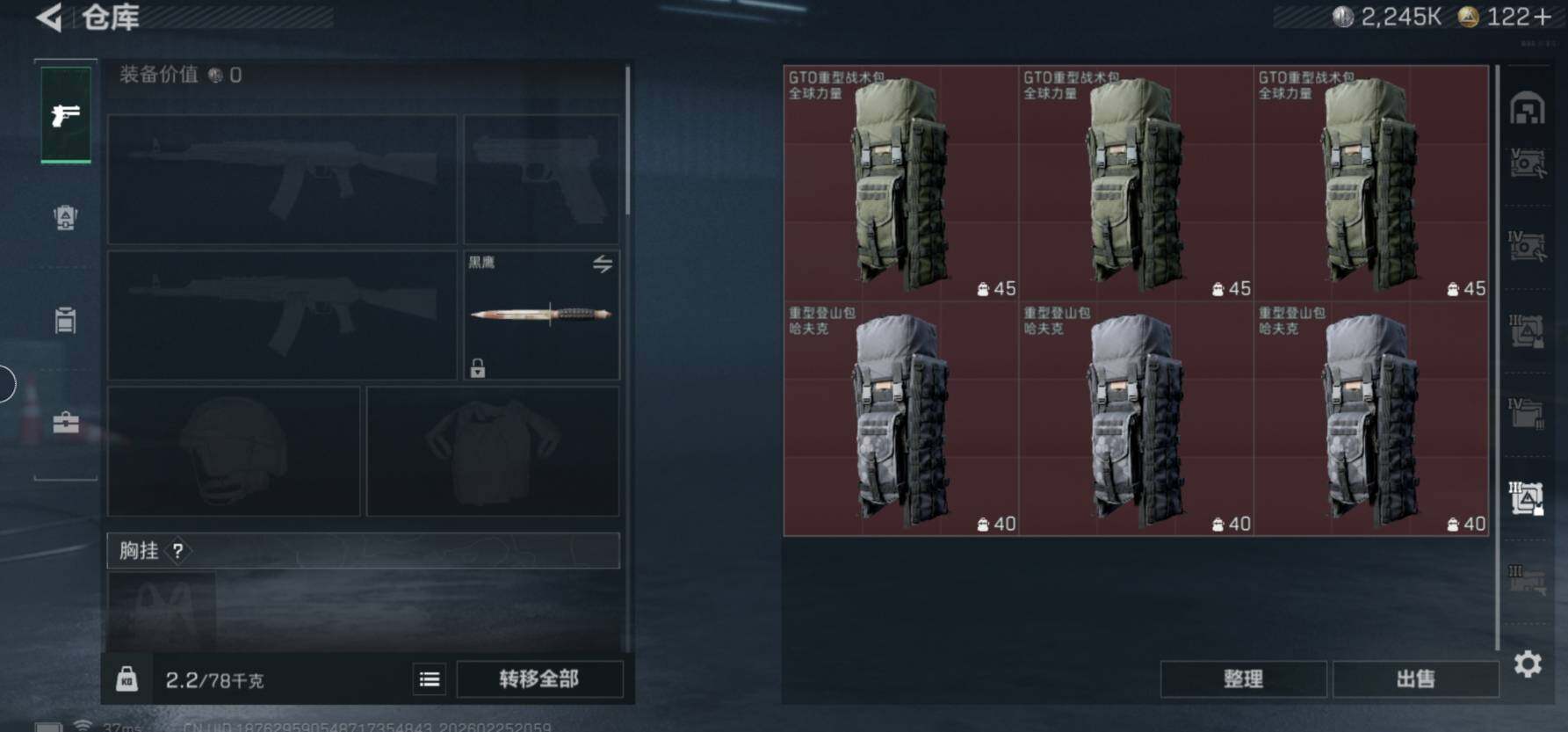Select the selected level III storage case icon
1568x732 pixels.
pyautogui.click(x=1527, y=498)
